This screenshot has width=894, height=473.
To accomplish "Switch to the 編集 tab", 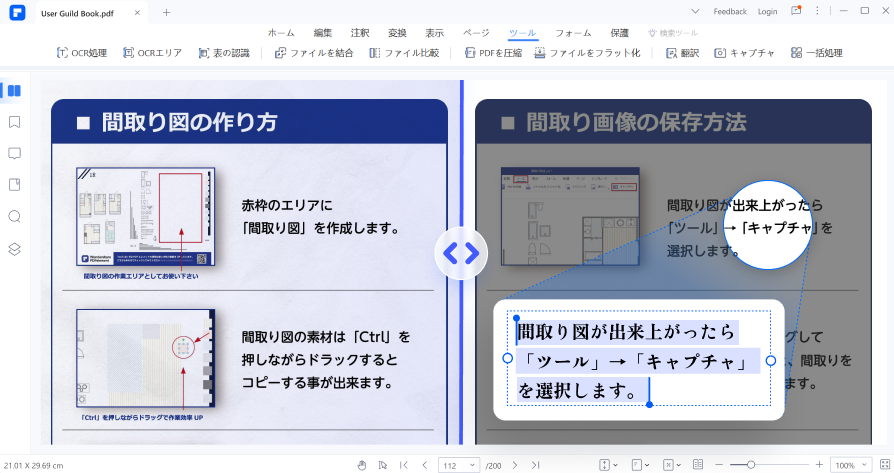I will pos(323,33).
